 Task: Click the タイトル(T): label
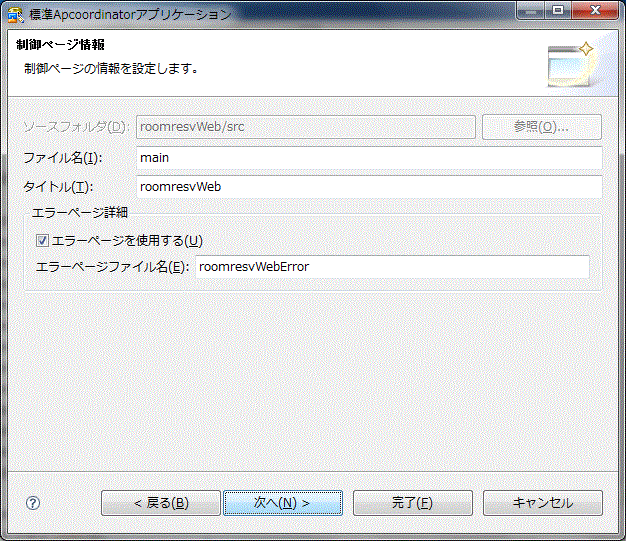[58, 186]
